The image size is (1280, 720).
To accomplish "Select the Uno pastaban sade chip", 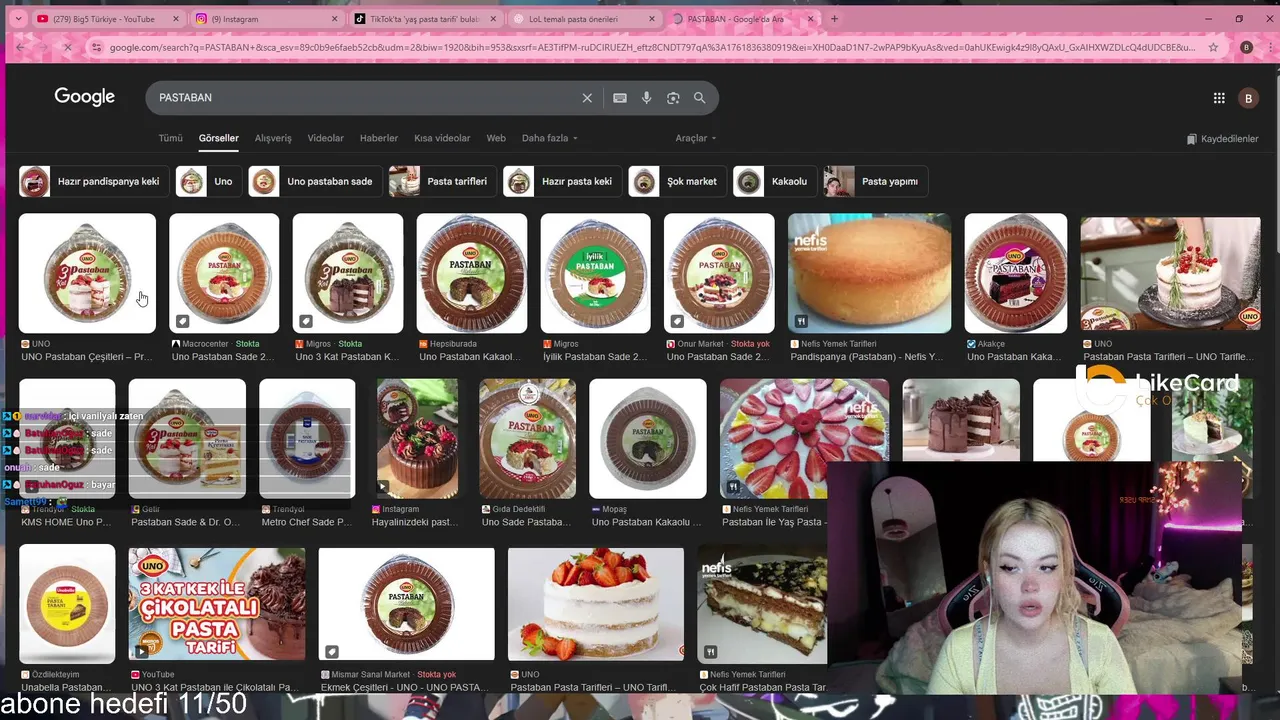I will [315, 181].
